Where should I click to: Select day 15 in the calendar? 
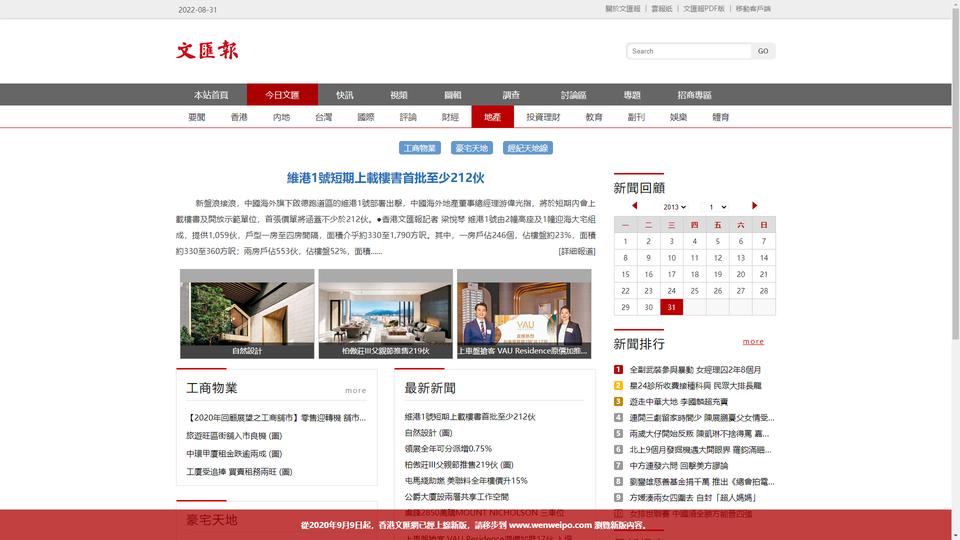pyautogui.click(x=625, y=274)
